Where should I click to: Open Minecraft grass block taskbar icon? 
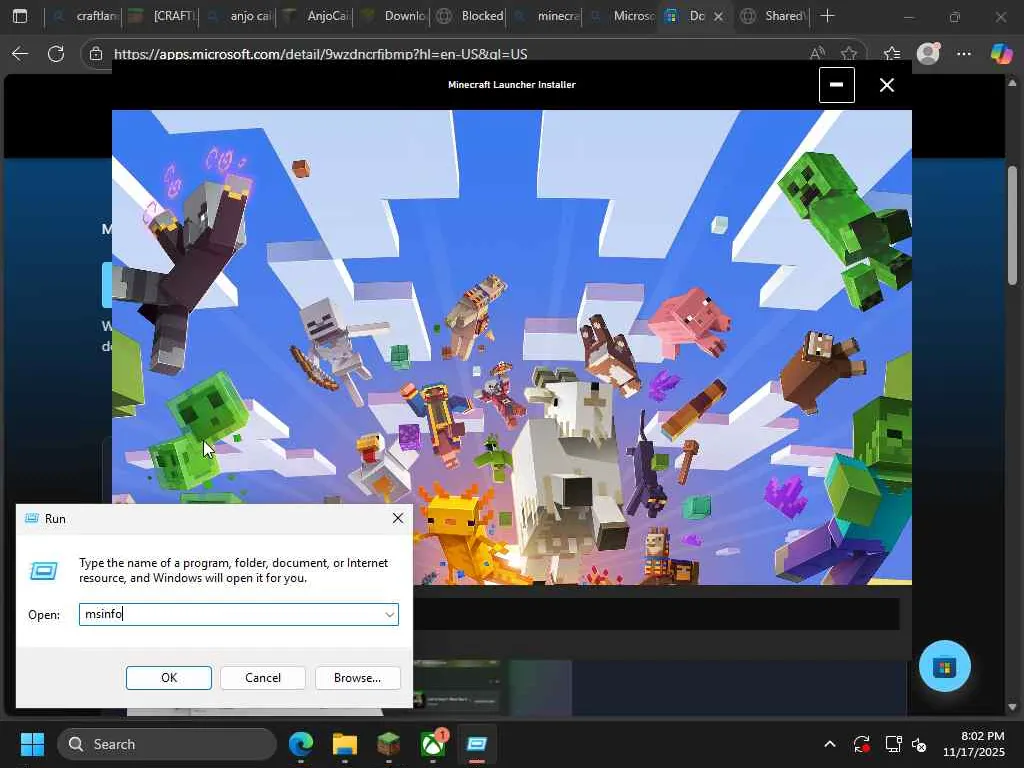tap(389, 744)
